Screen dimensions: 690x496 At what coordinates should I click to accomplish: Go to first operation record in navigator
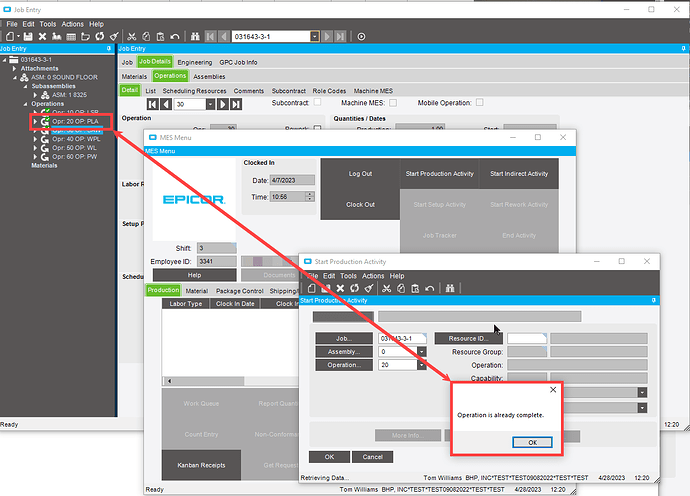point(153,104)
